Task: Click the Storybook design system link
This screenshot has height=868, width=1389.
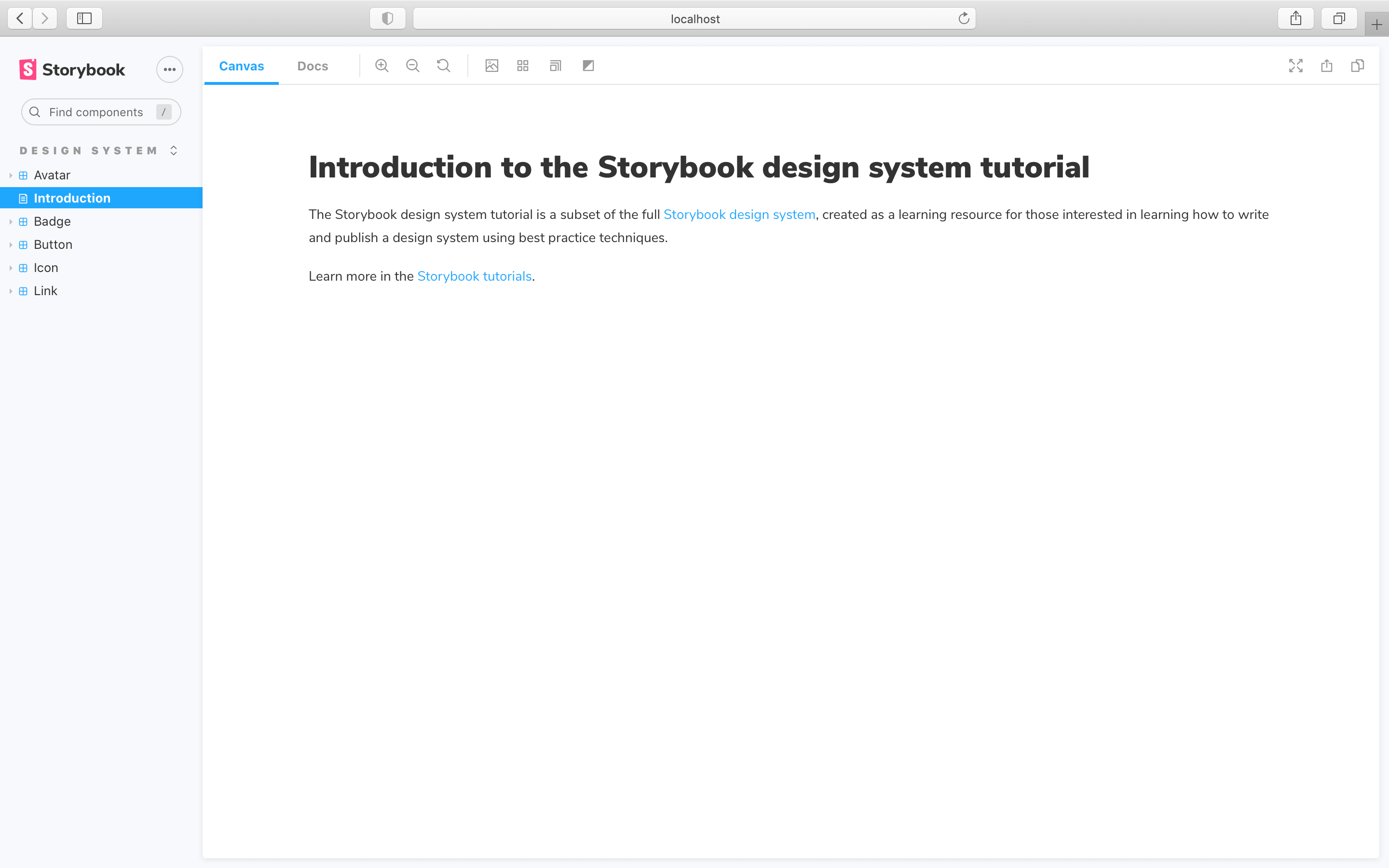Action: tap(739, 214)
